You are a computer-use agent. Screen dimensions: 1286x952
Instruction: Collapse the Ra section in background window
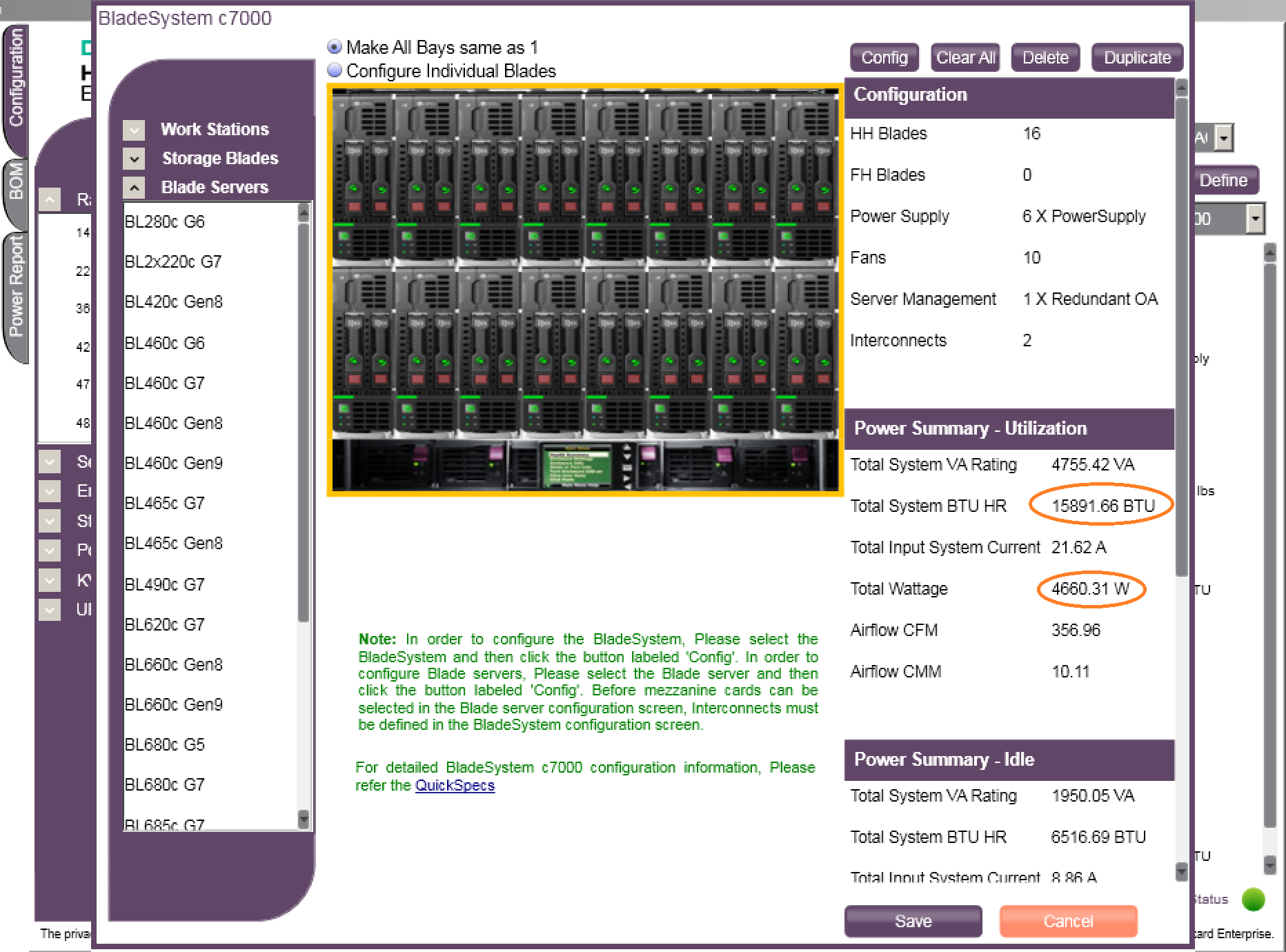50,200
